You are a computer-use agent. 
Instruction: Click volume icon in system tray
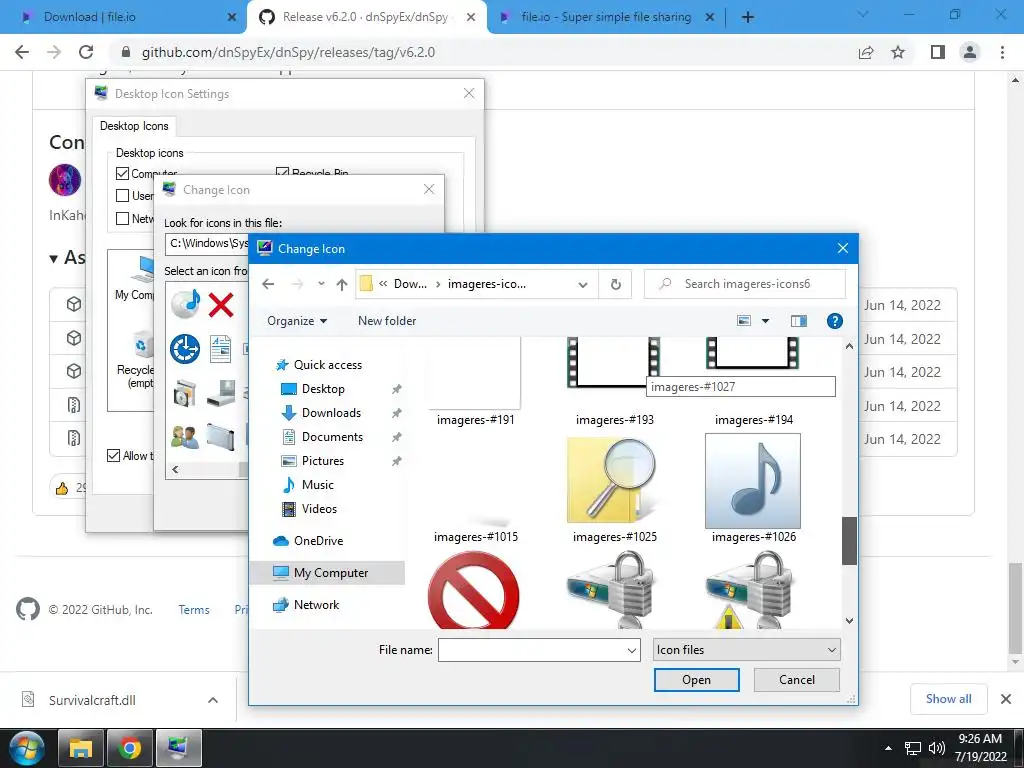(x=936, y=748)
